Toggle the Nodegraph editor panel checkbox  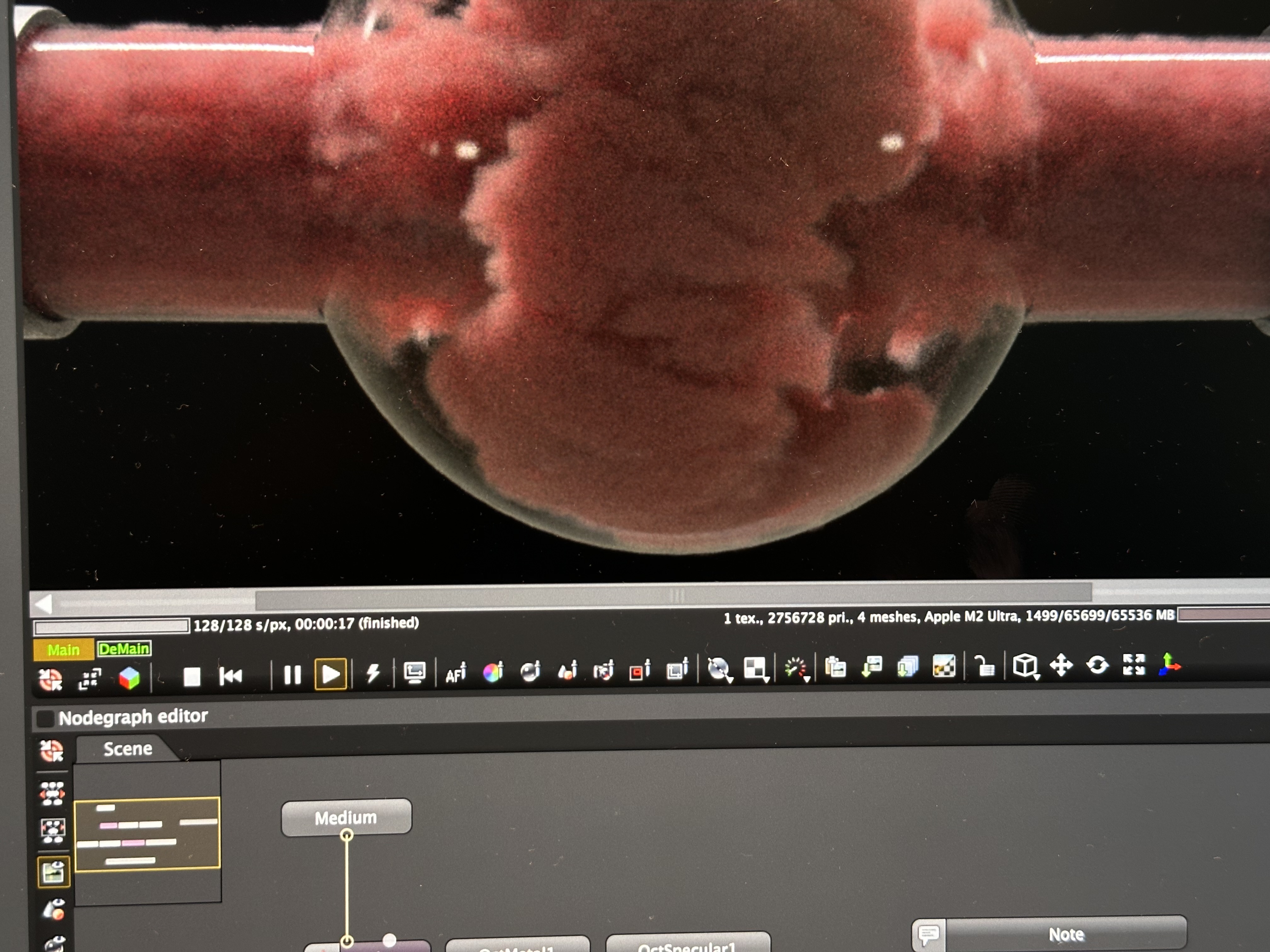(x=45, y=718)
